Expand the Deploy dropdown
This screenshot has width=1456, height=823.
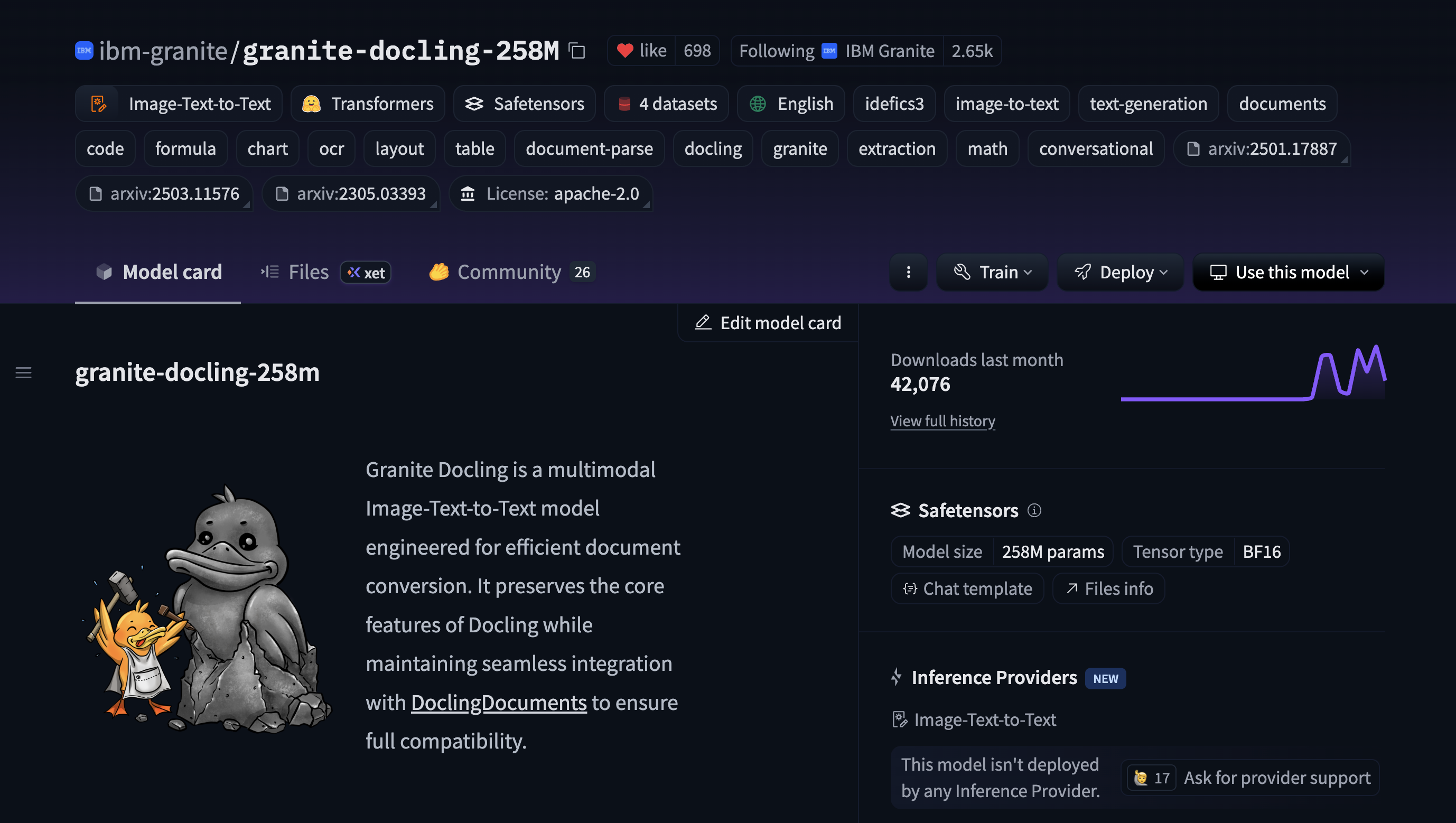pos(1119,272)
